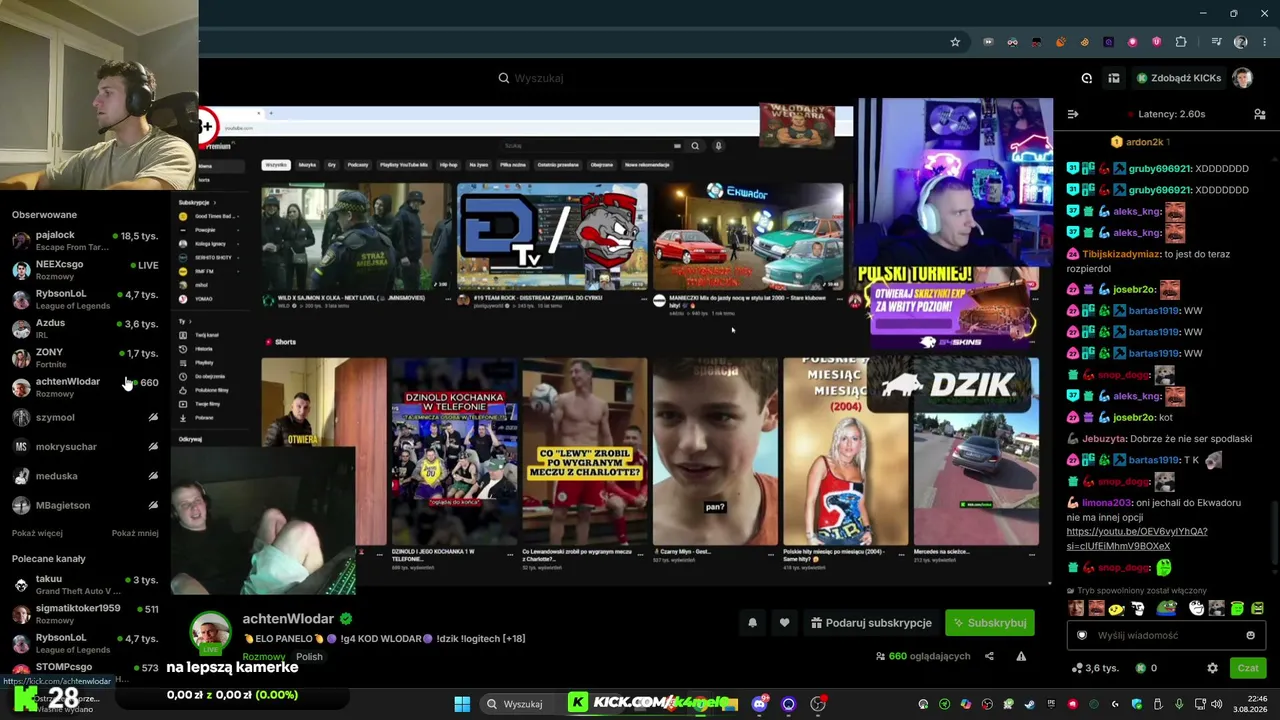The image size is (1280, 720).
Task: Open chat settings gear
Action: pos(1212,668)
